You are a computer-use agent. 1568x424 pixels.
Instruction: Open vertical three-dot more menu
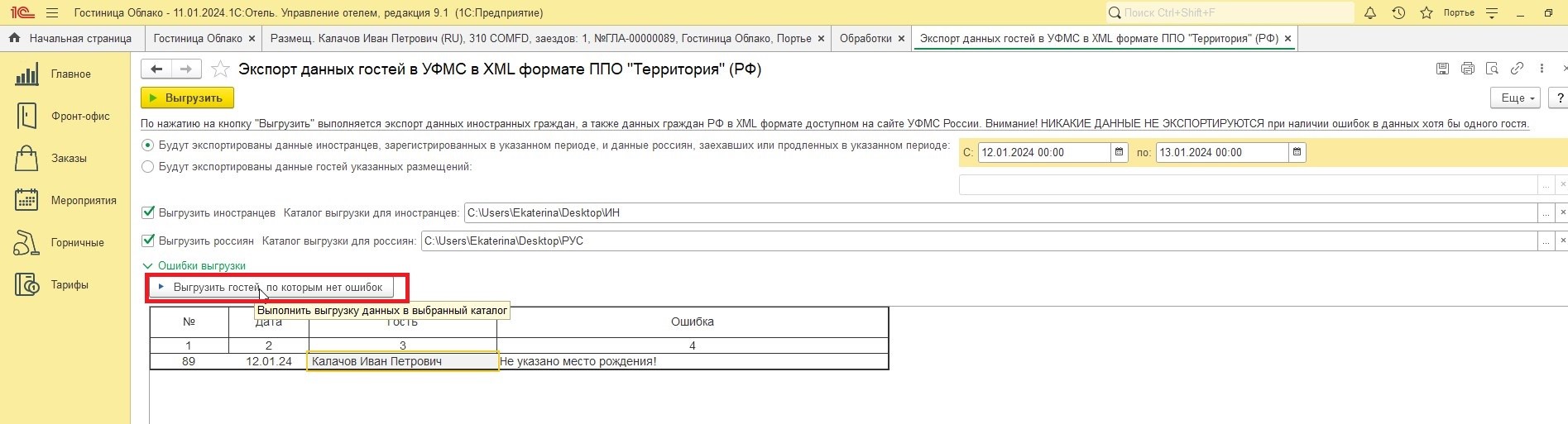pos(1542,69)
